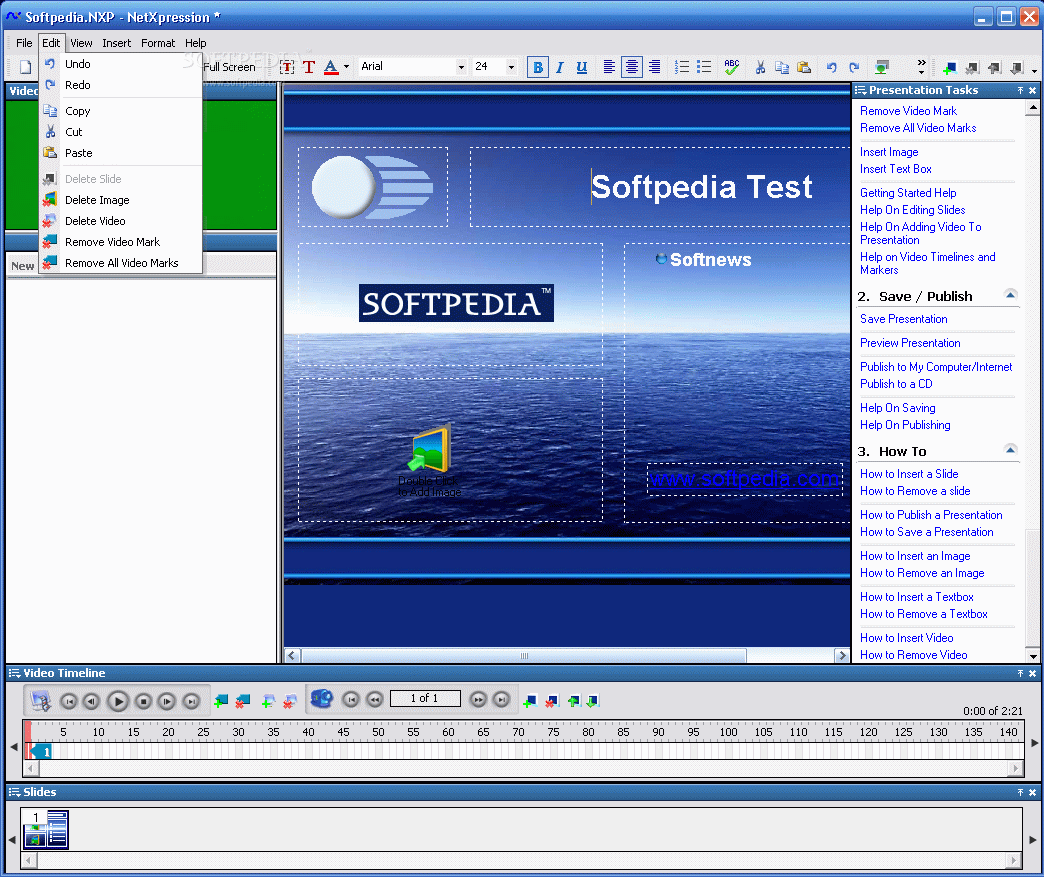Click the green move slide up icon

573,701
